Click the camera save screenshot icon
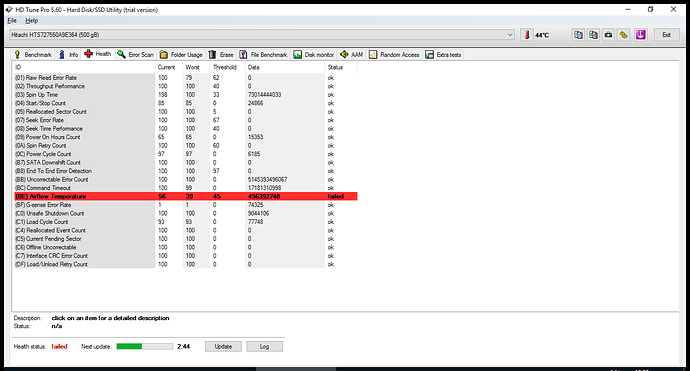Screen dimensions: 690x371 pyautogui.click(x=608, y=35)
